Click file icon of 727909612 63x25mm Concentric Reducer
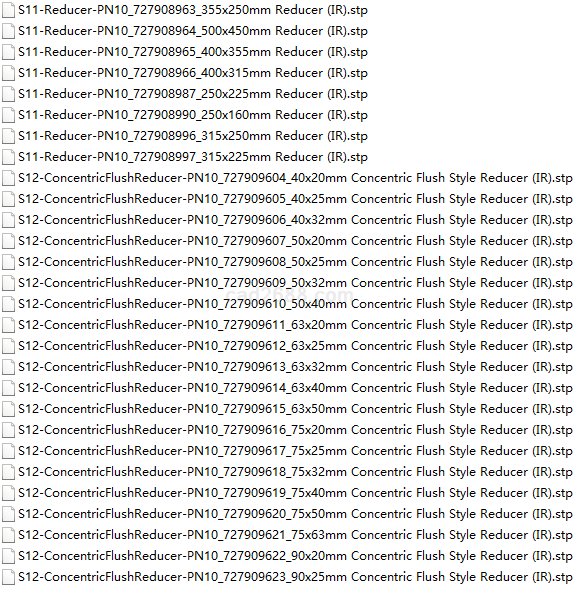Image resolution: width=578 pixels, height=589 pixels. (8, 346)
